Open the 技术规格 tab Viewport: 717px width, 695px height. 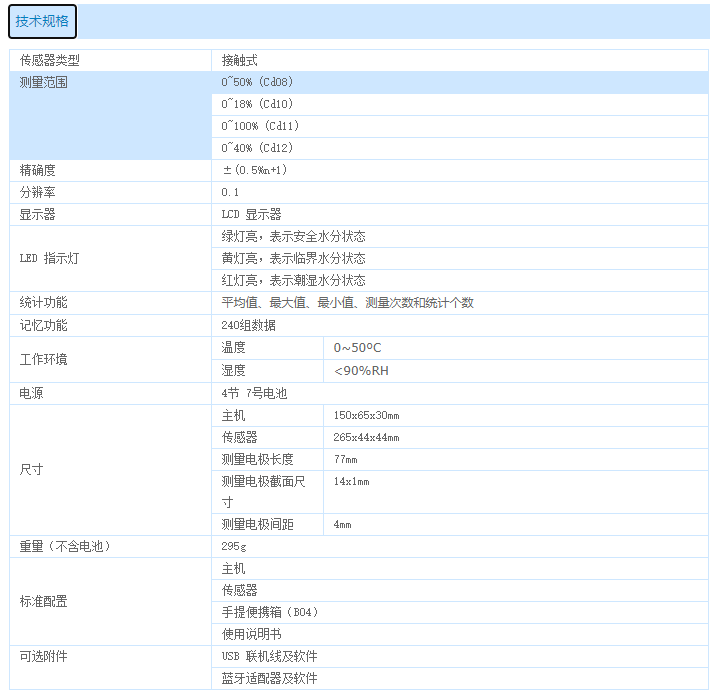click(x=42, y=21)
